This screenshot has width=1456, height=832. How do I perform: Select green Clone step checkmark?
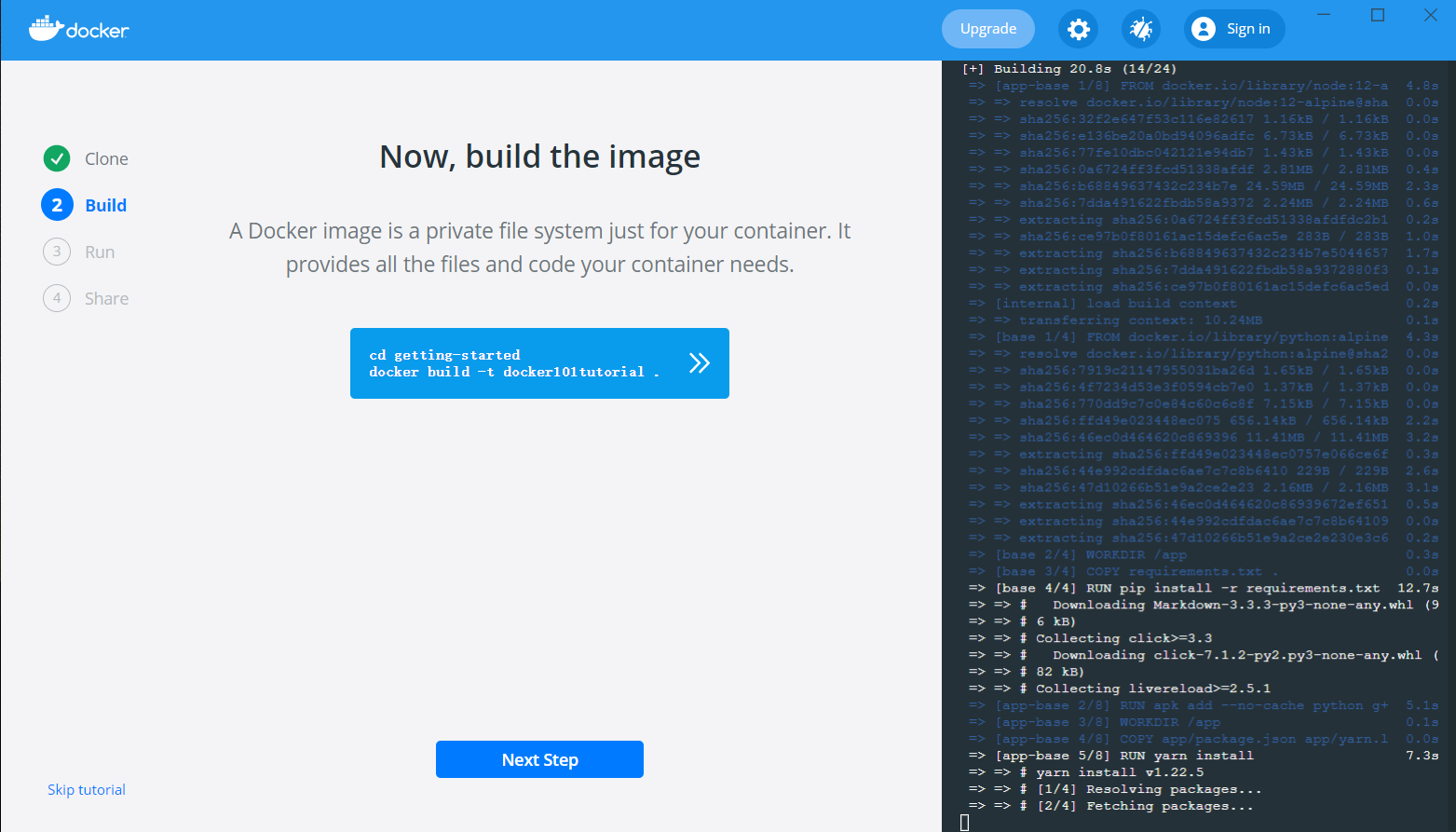click(57, 158)
